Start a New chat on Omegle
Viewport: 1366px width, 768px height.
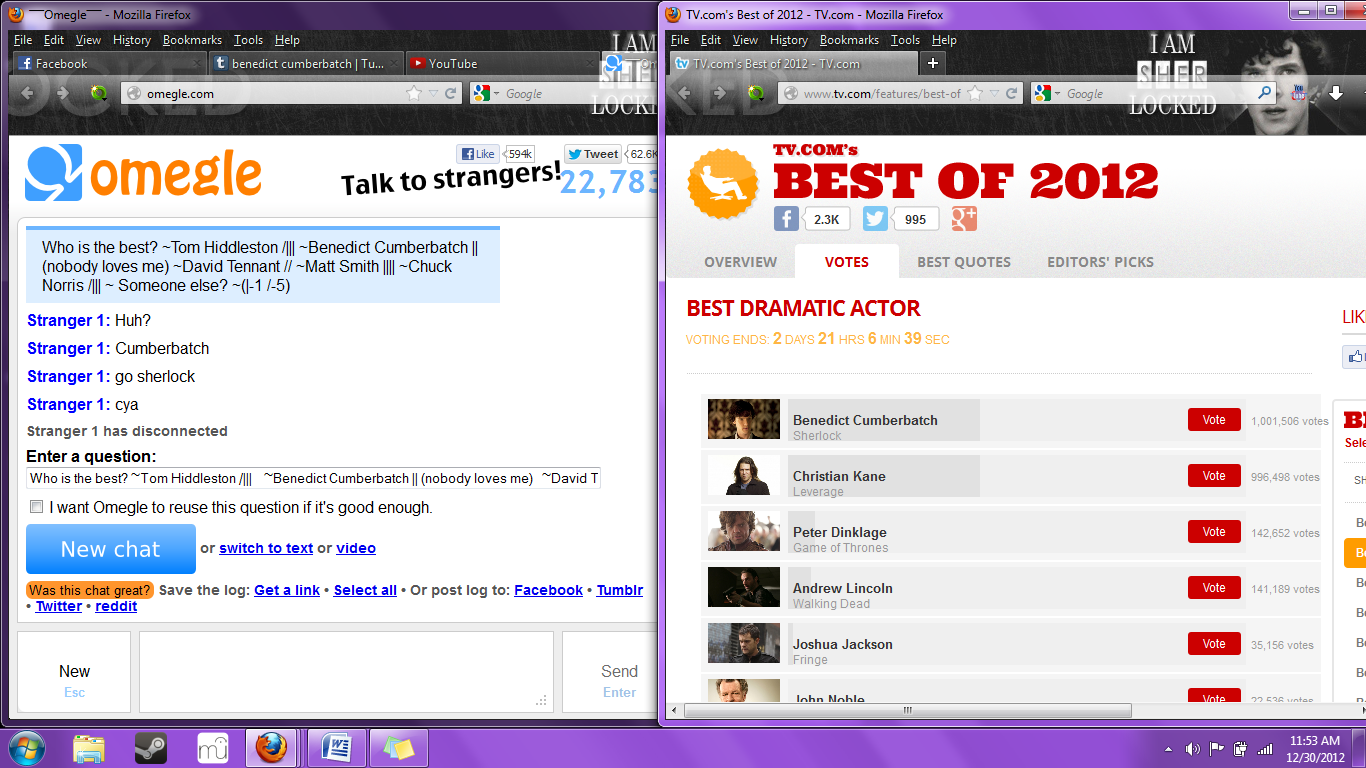click(x=111, y=549)
